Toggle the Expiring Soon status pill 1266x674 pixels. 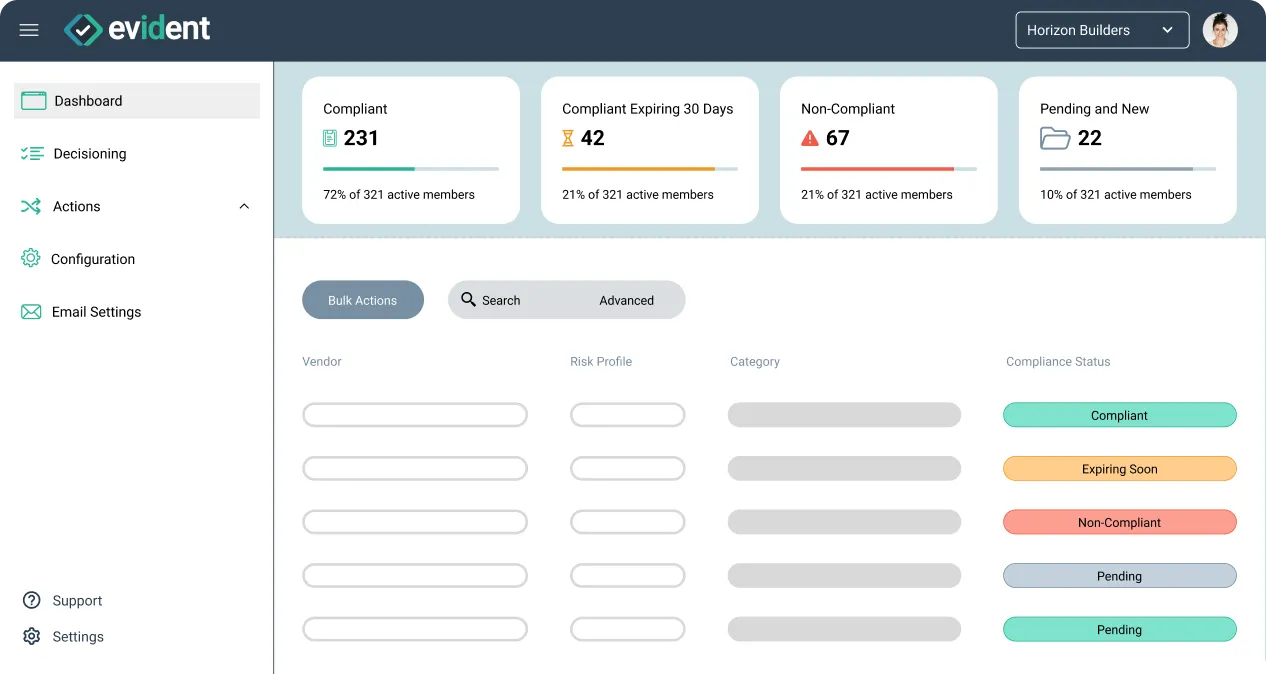[1119, 468]
